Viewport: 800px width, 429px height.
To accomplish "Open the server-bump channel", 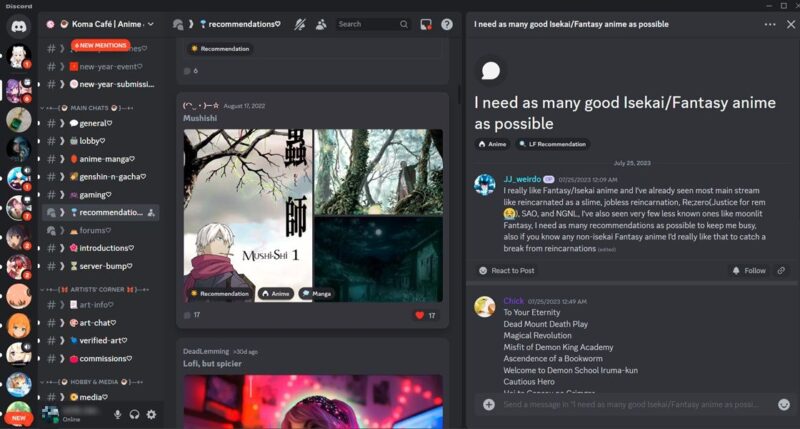I will click(101, 266).
